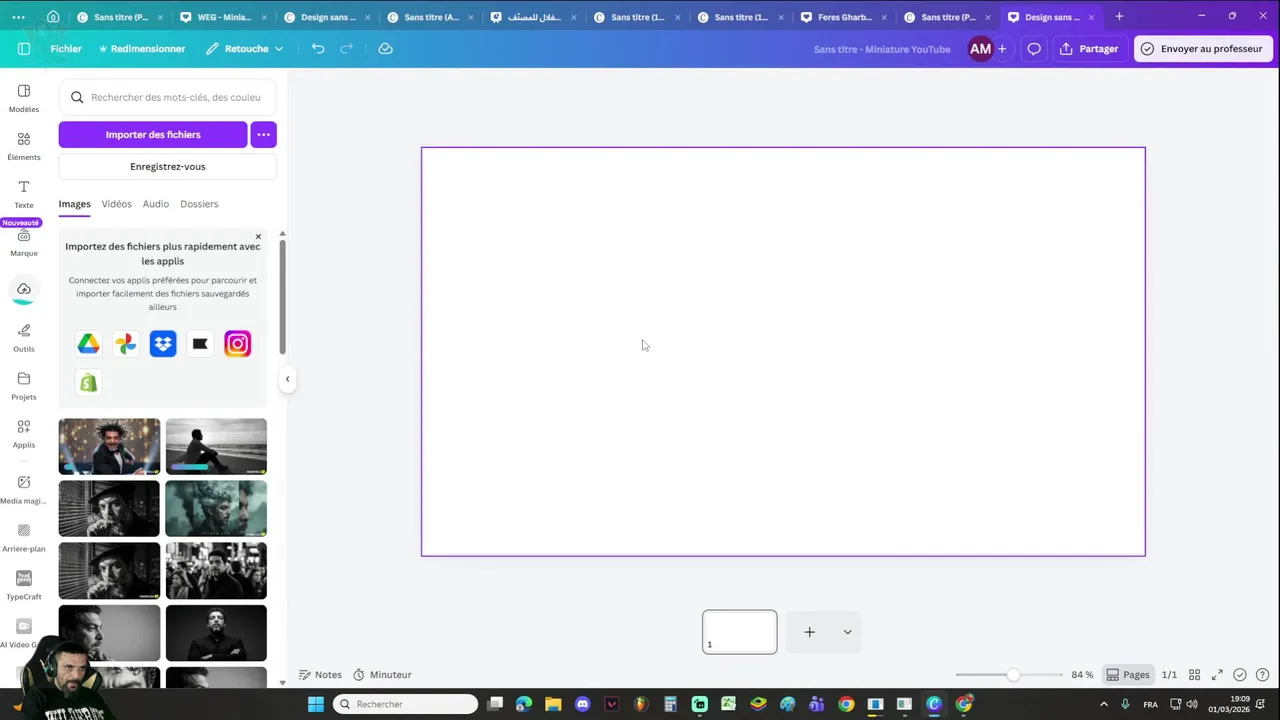Open a new browser tab with plus
This screenshot has width=1280, height=720.
(x=1119, y=17)
